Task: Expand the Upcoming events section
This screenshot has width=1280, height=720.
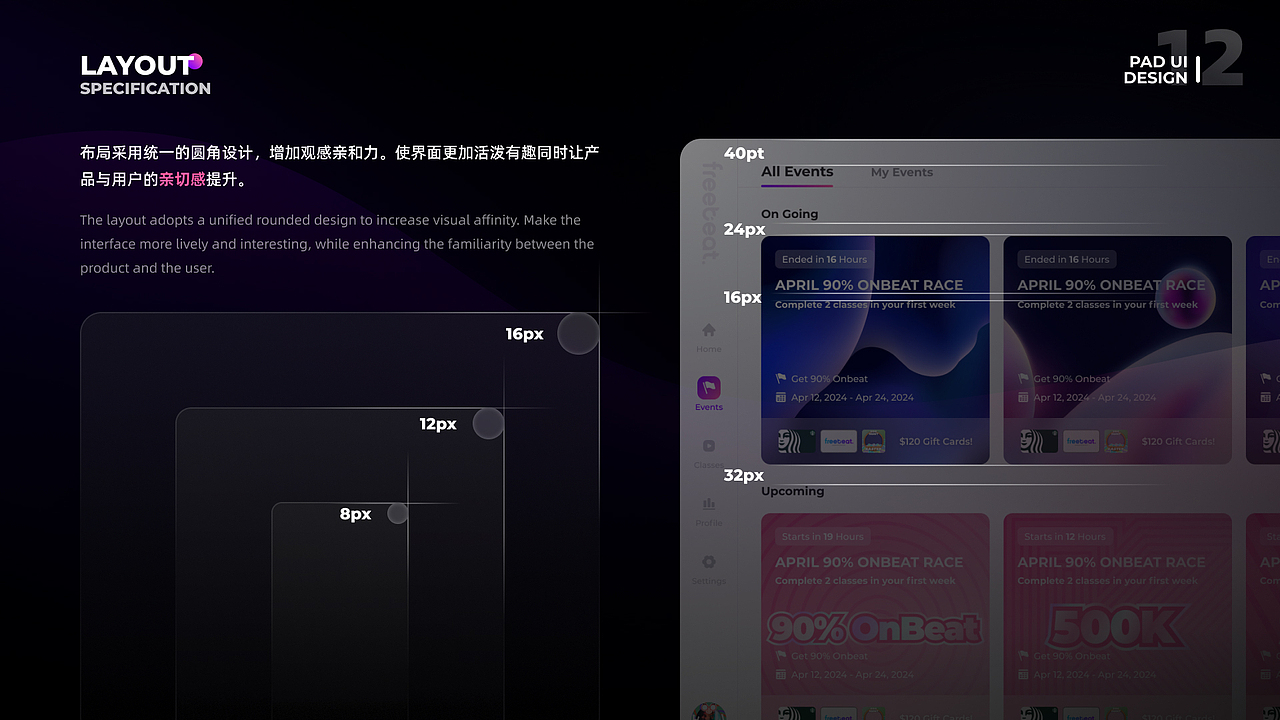Action: [792, 491]
